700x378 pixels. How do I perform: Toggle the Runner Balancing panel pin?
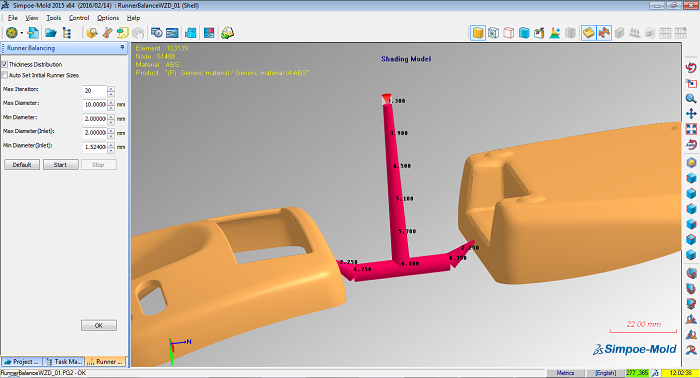(122, 47)
